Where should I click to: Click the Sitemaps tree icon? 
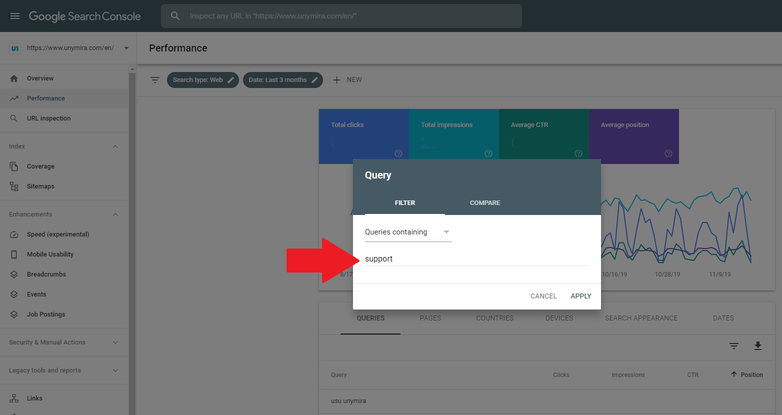click(14, 186)
